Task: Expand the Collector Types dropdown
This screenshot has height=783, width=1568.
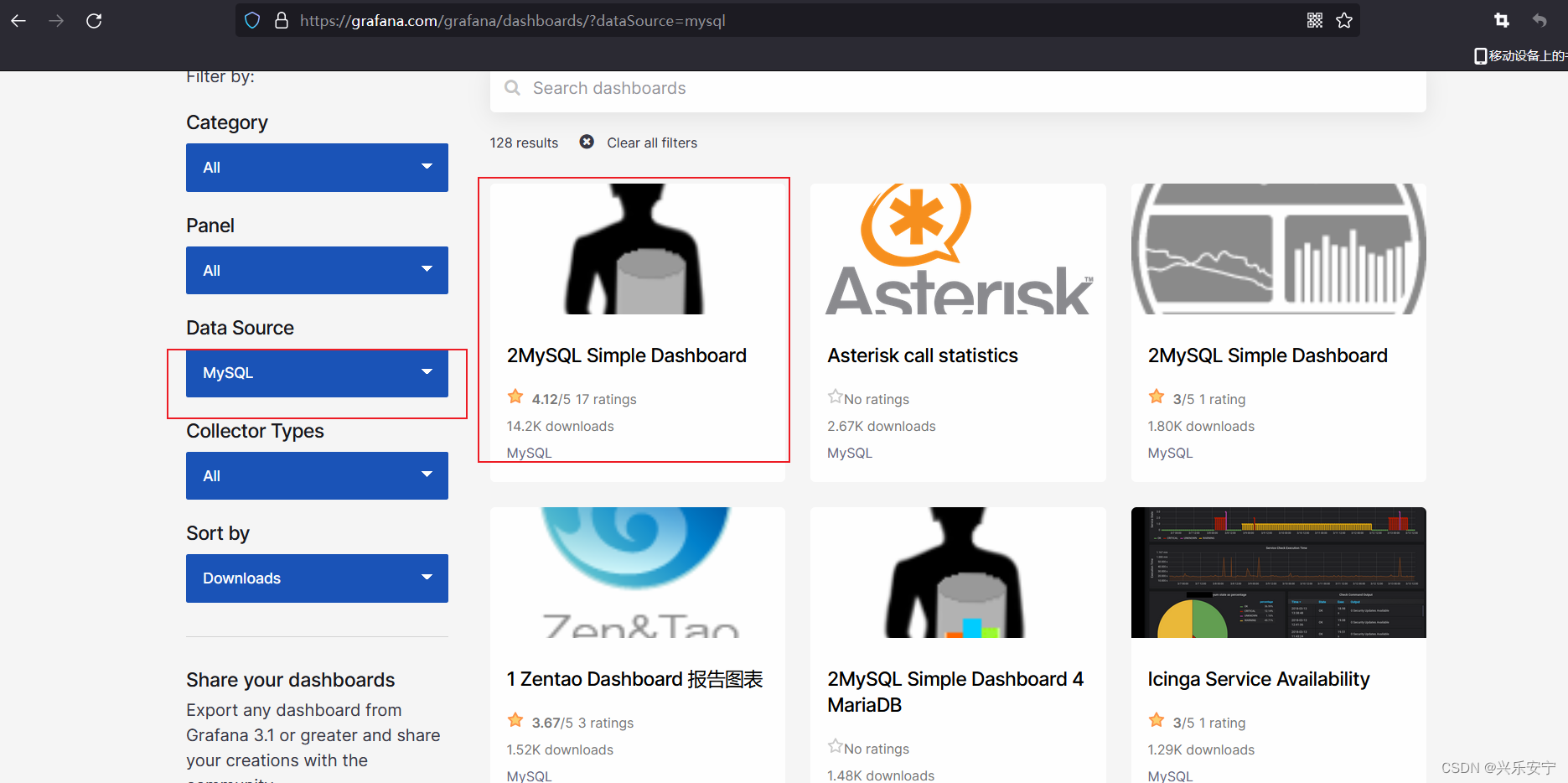Action: (317, 476)
